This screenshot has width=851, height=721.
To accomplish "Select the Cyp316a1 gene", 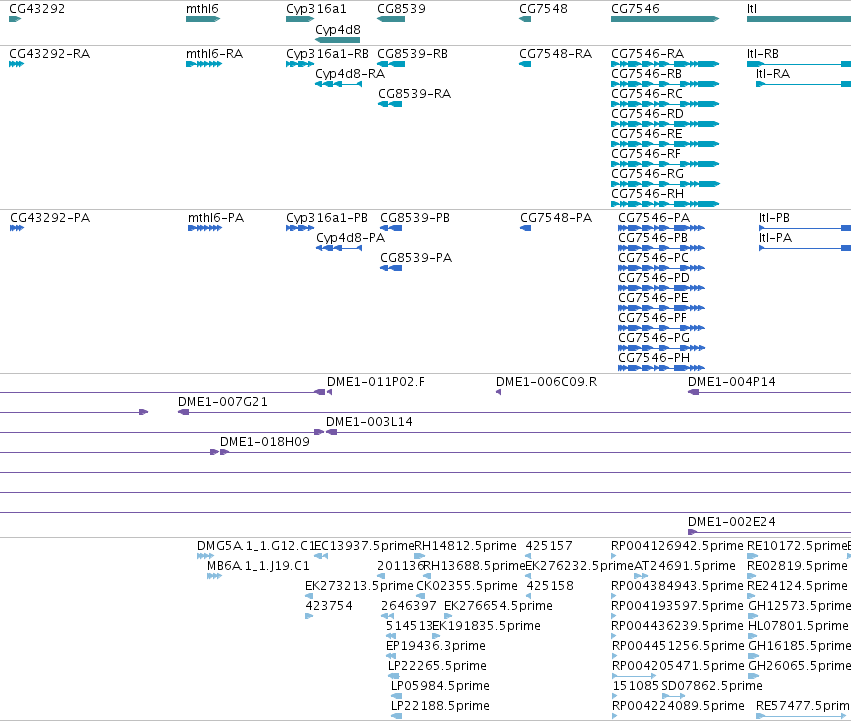I will click(x=300, y=19).
